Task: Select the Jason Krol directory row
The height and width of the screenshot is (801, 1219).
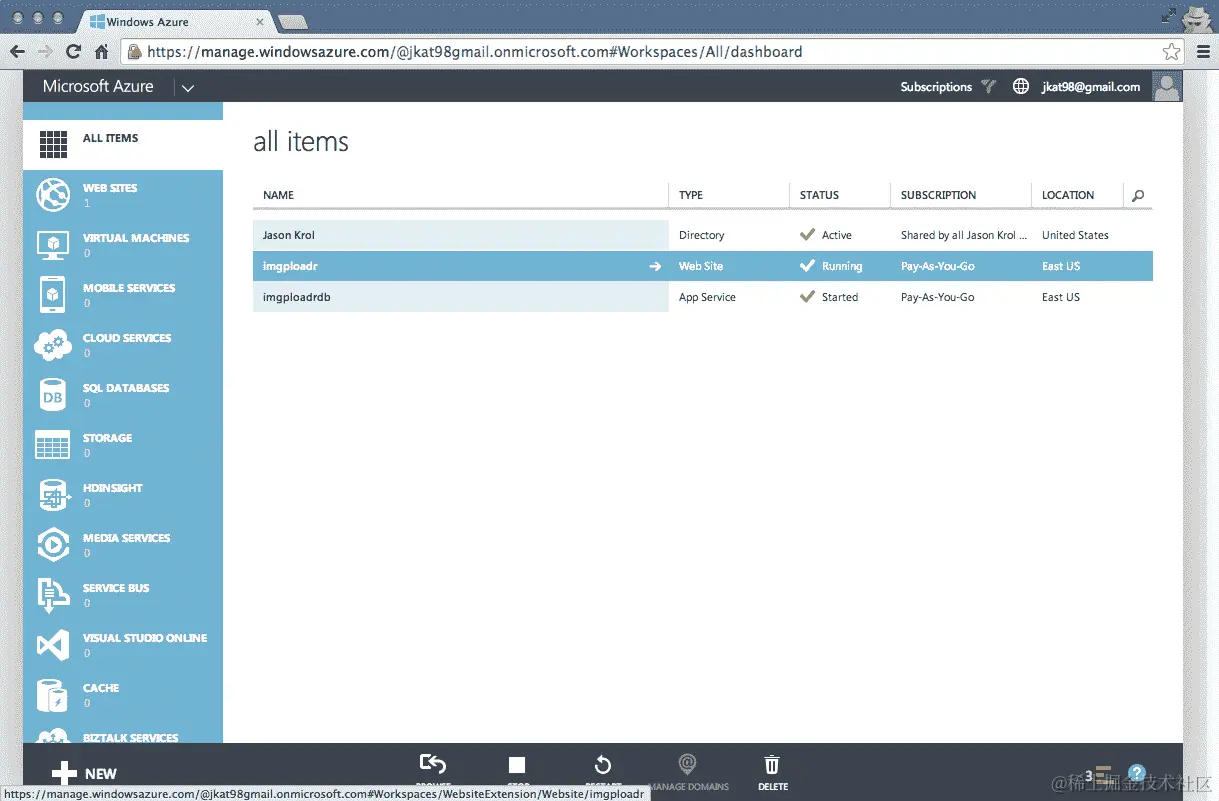Action: tap(703, 235)
